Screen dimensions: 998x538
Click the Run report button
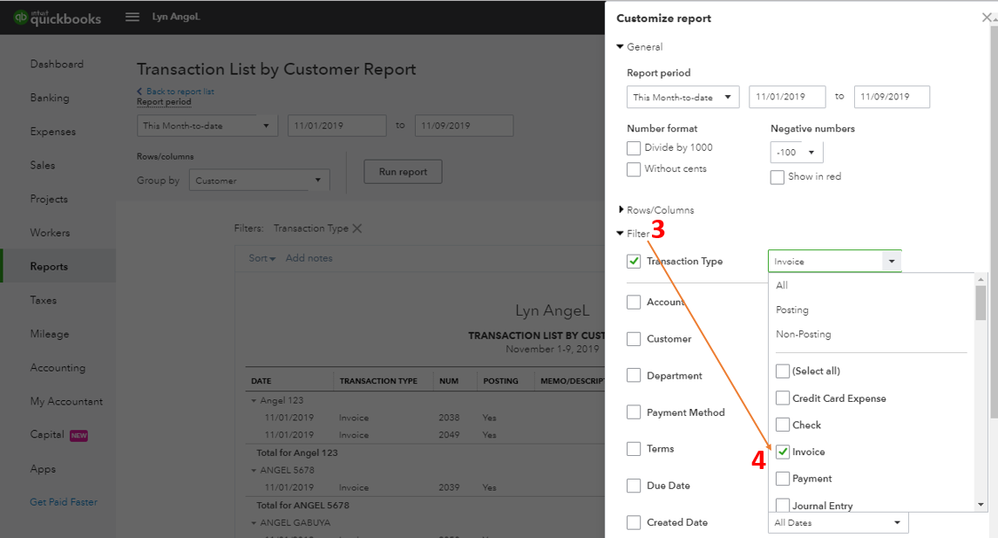pos(403,172)
